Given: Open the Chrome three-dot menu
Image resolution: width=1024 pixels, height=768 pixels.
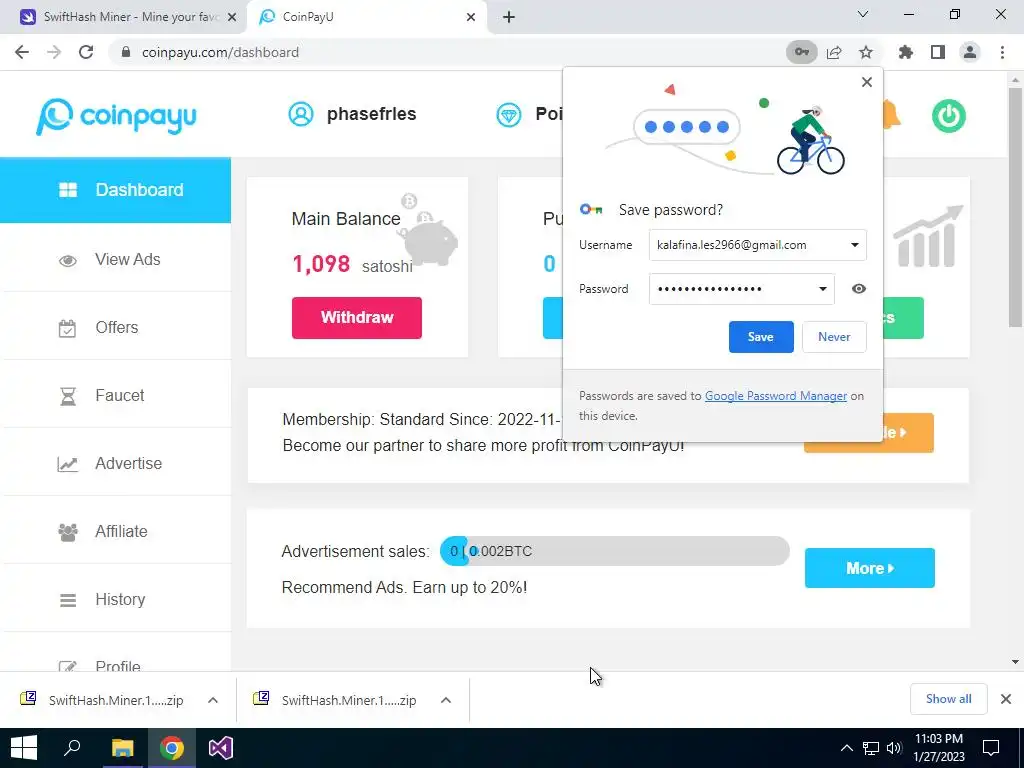Looking at the screenshot, I should [x=1002, y=52].
